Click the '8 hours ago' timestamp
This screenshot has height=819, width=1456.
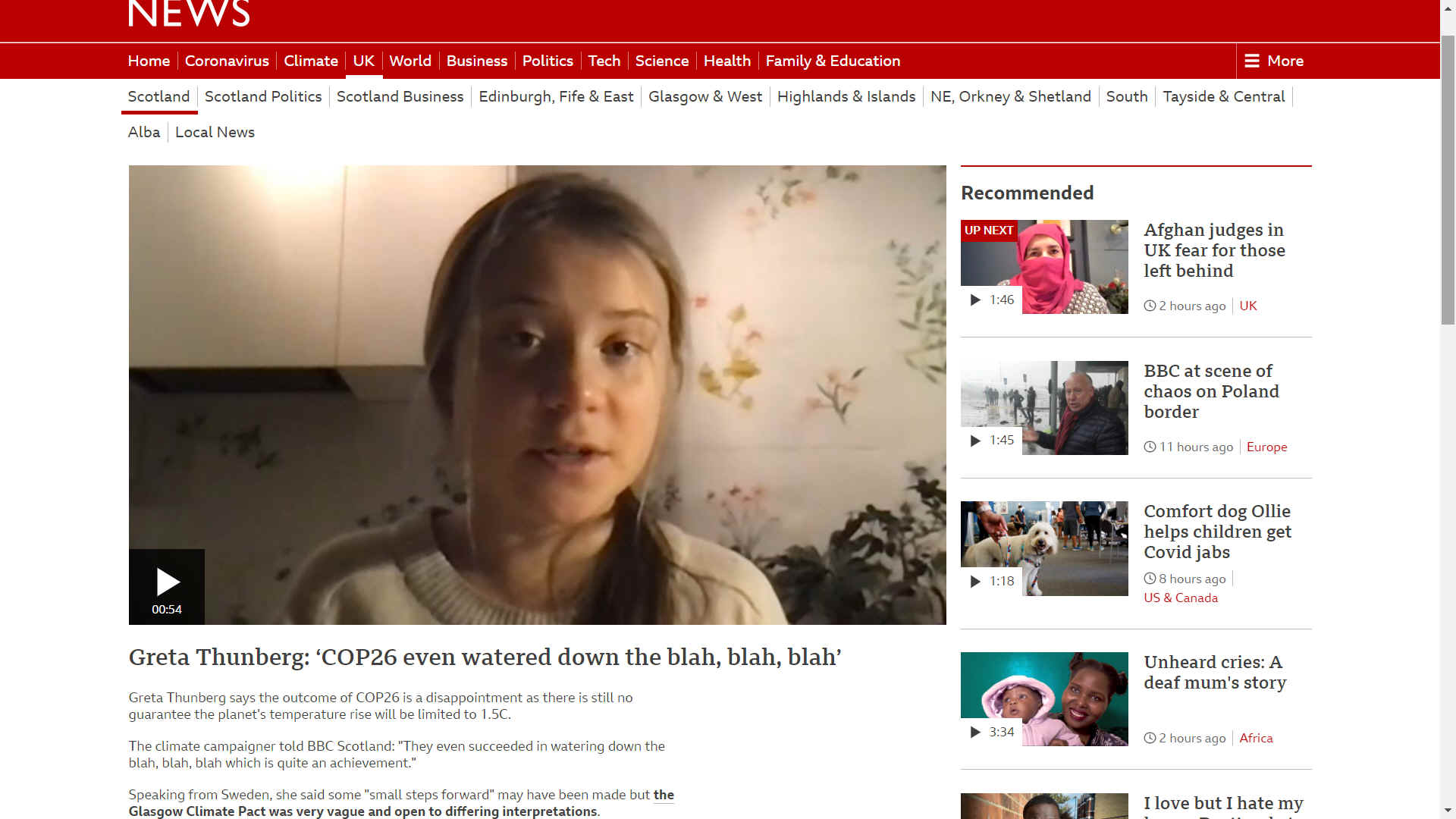(1185, 579)
